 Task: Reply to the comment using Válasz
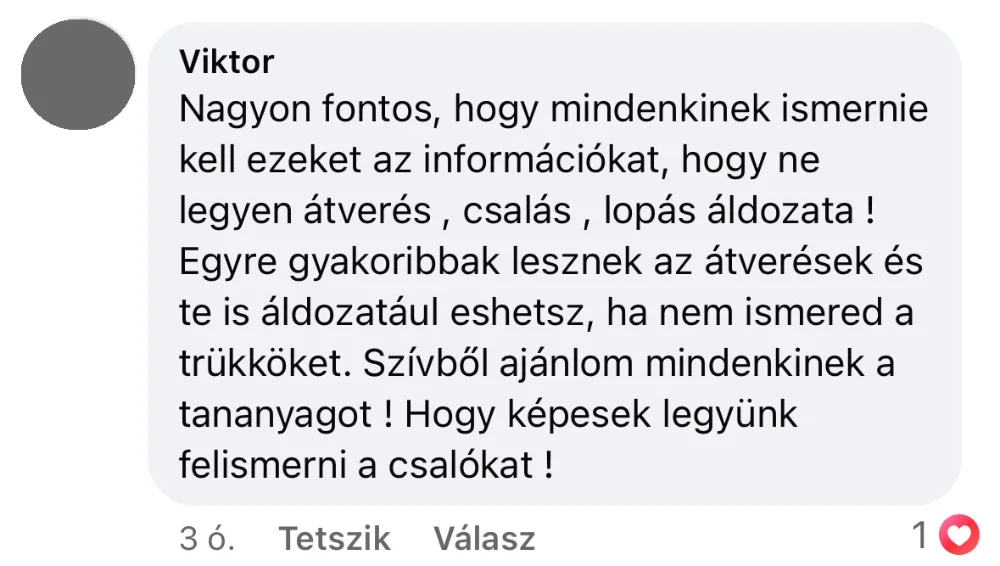pos(484,539)
